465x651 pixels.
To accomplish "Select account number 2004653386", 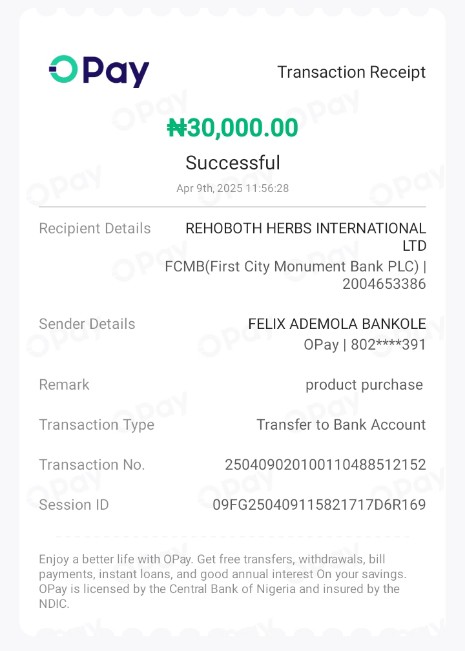I will pos(384,284).
